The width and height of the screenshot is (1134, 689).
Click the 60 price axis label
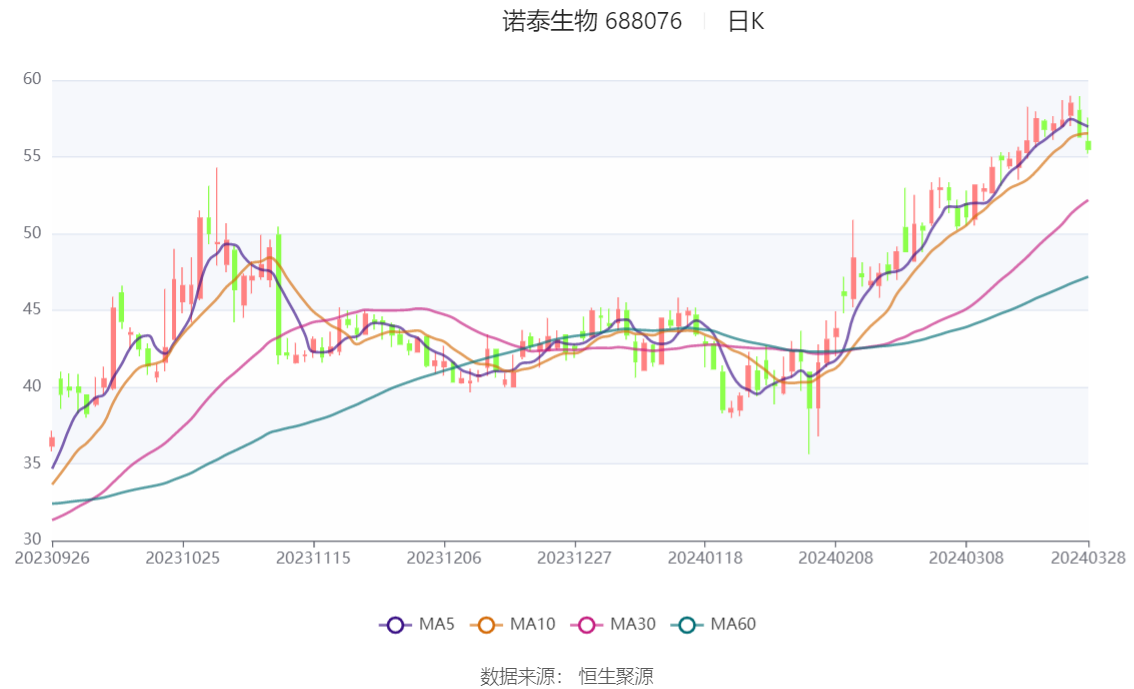coord(32,79)
